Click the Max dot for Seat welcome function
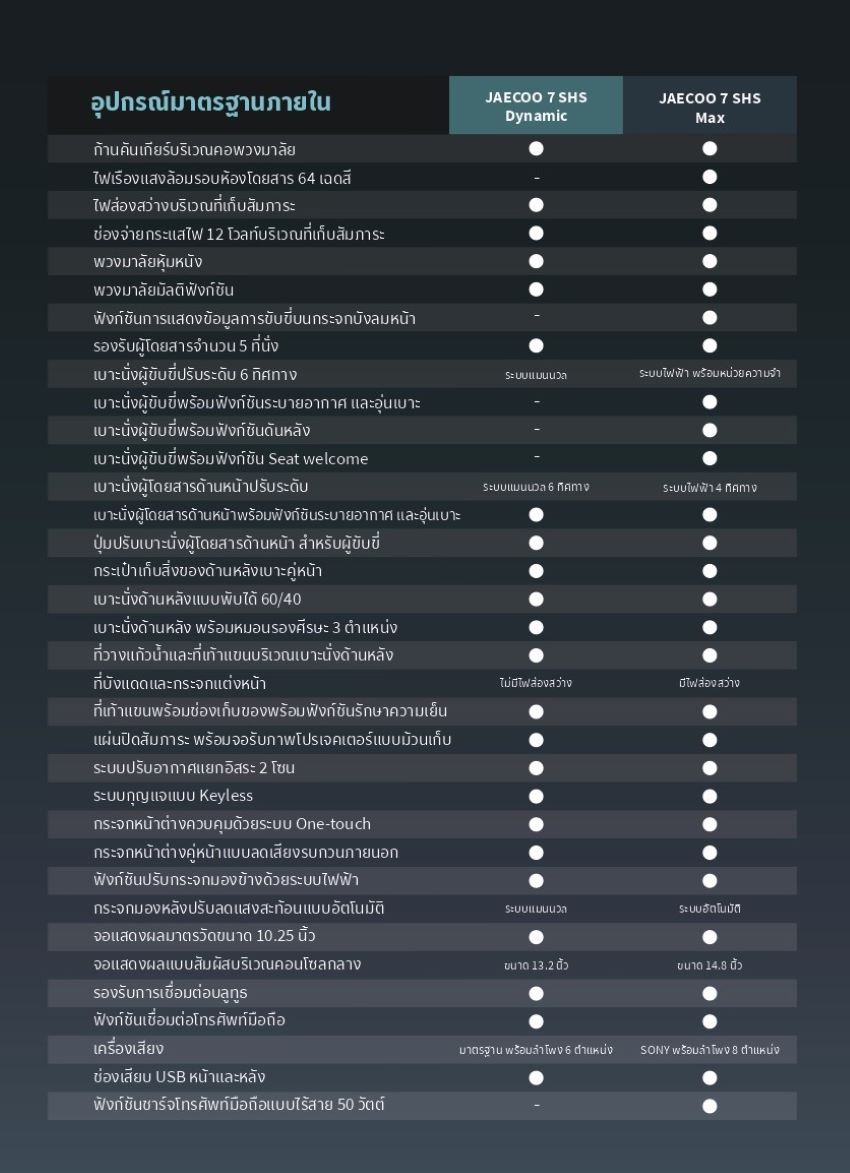Image resolution: width=850 pixels, height=1173 pixels. tap(709, 458)
